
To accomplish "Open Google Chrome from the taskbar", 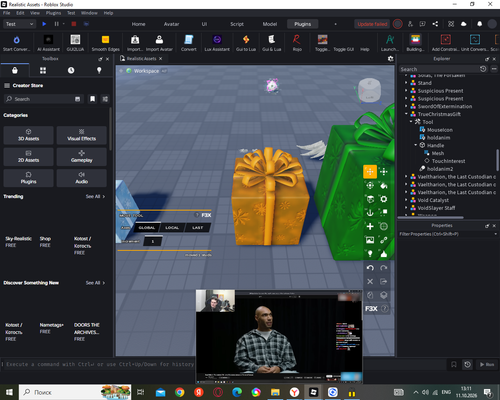I will pyautogui.click(x=180, y=392).
